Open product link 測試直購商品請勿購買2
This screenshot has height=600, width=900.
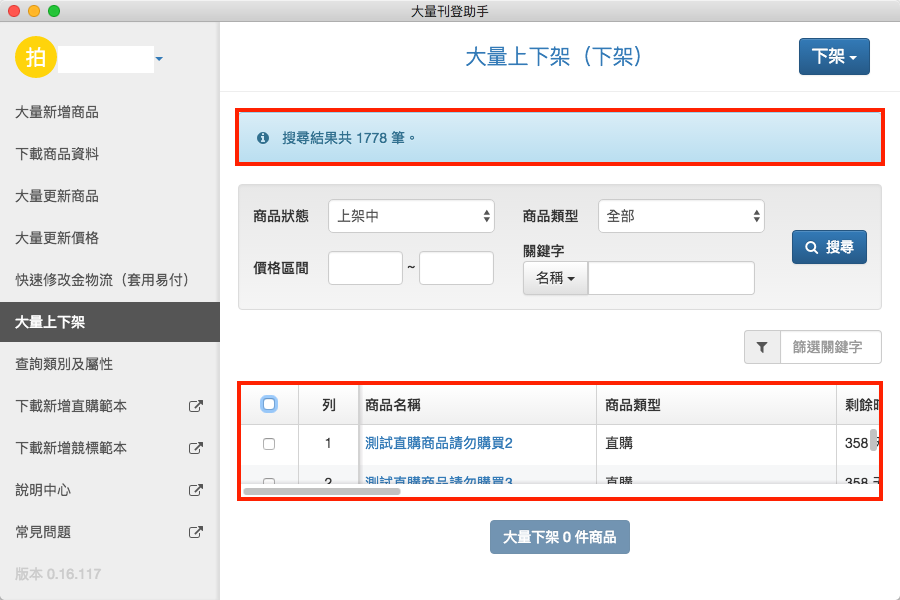tap(439, 443)
